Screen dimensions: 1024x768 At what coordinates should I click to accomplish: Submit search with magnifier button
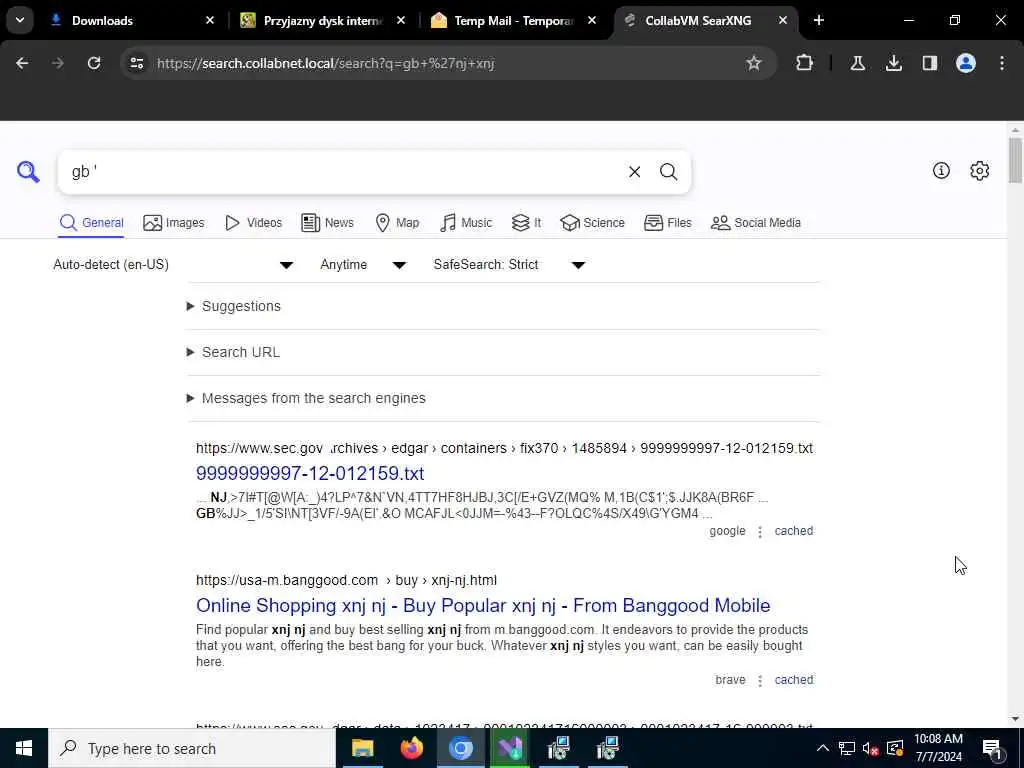pos(668,172)
